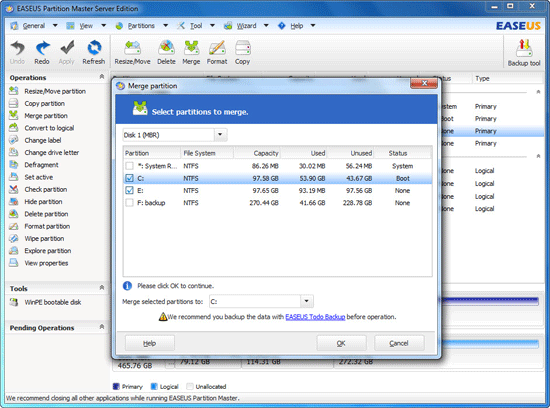This screenshot has width=550, height=408.
Task: Open the Partitions menu
Action: [141, 26]
